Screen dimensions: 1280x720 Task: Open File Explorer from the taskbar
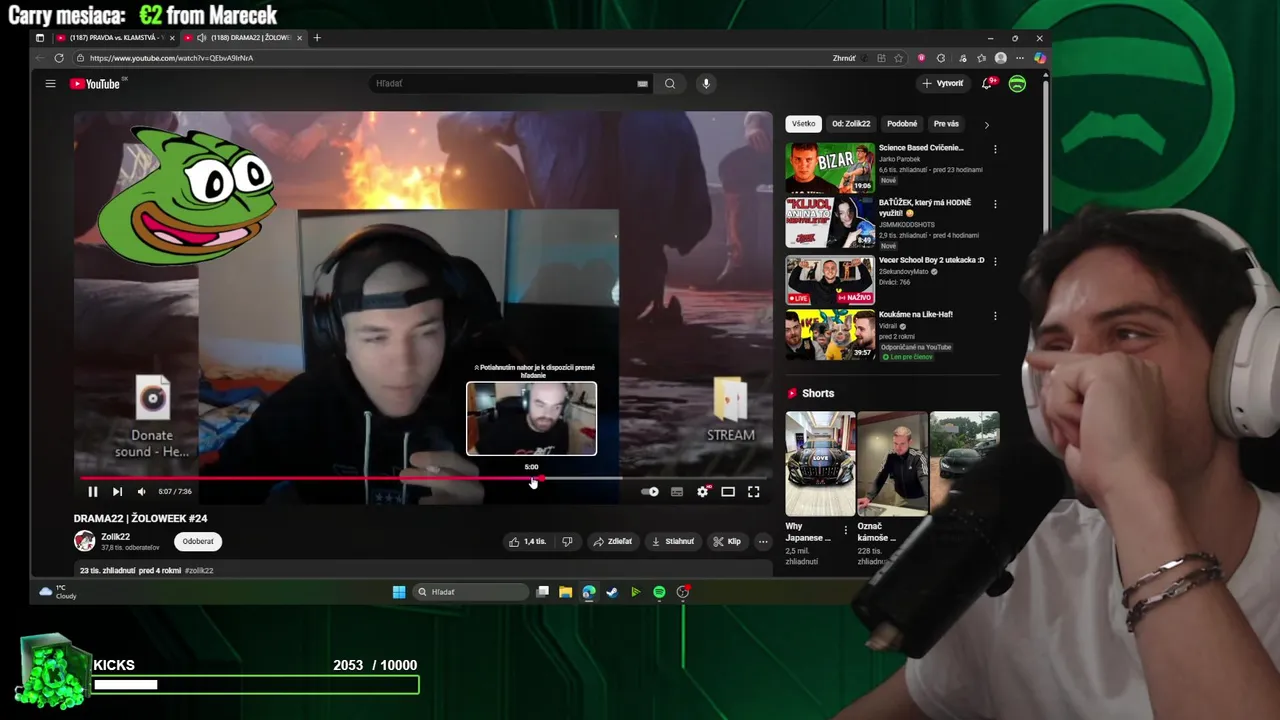(565, 592)
